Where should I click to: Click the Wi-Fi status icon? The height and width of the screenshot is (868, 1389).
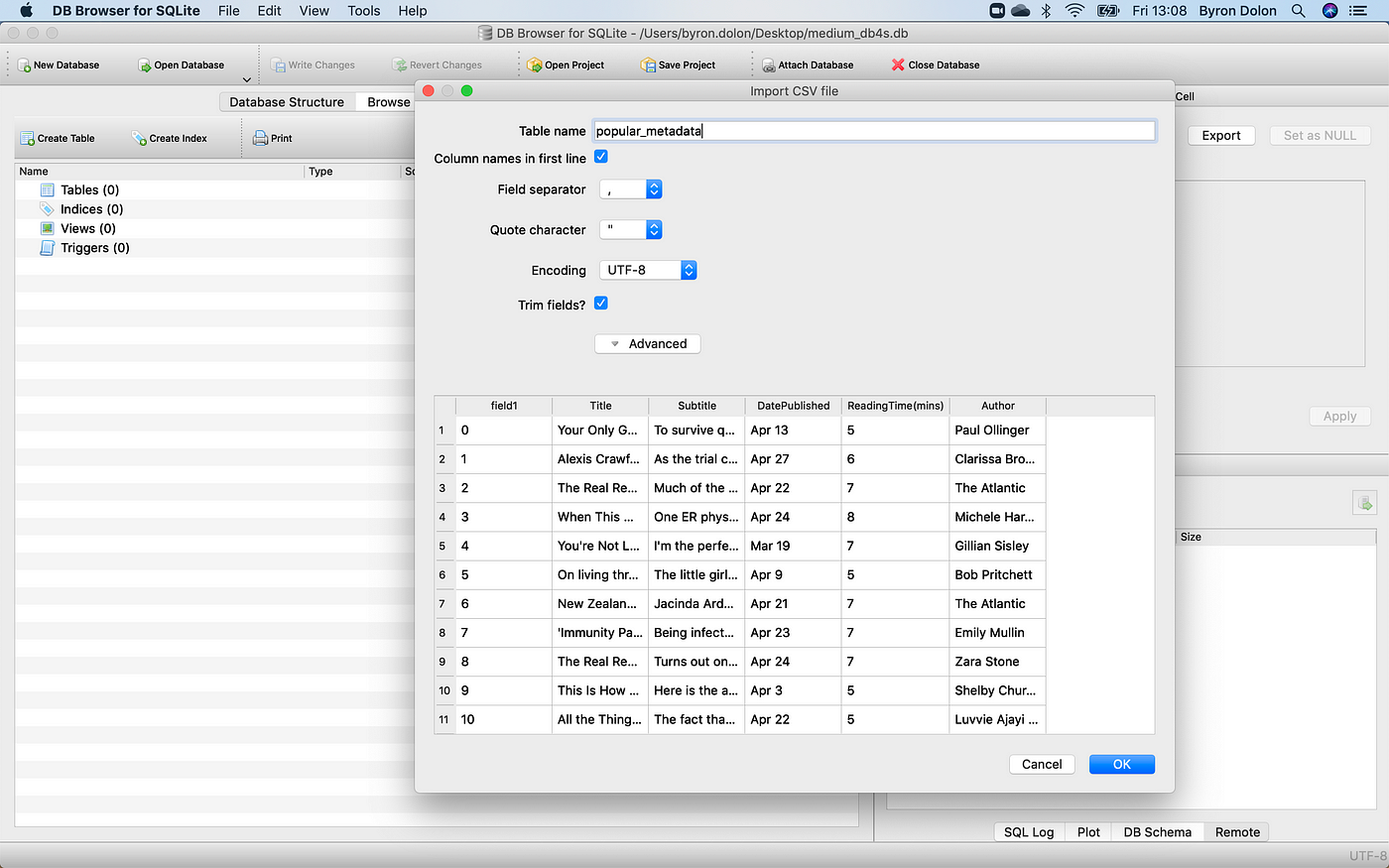[1074, 11]
